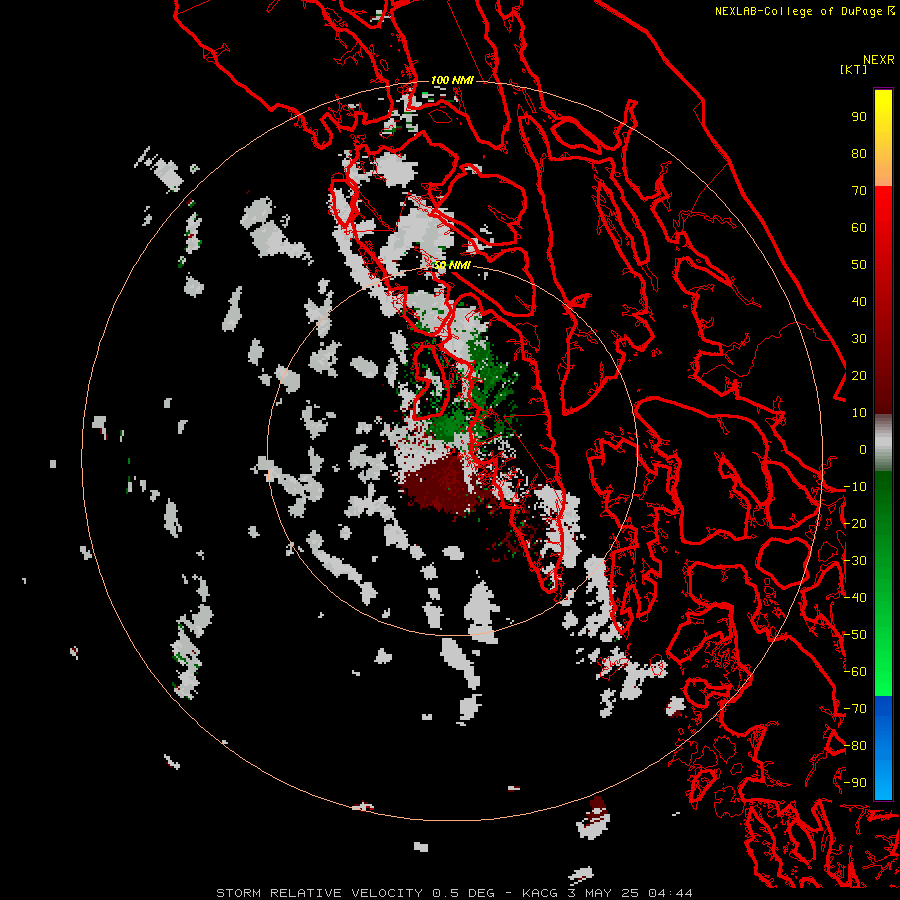Click the blue bottom segment of the velocity color bar
Viewport: 900px width, 900px height.
883,748
